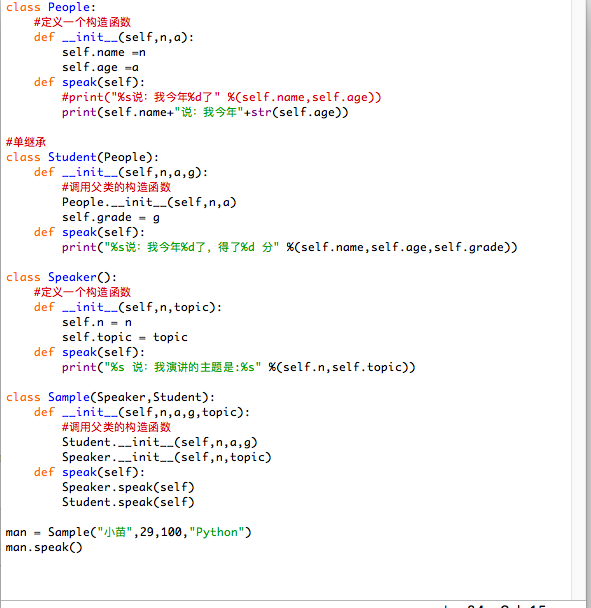Click the "class People:" line
This screenshot has width=591, height=608.
50,7
